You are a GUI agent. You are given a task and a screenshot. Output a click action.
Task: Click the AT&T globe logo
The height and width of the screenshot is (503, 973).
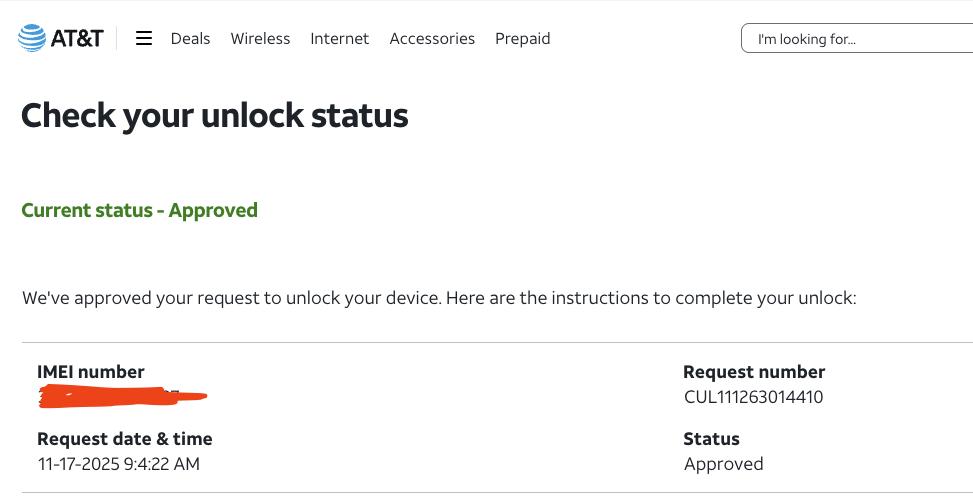pos(32,39)
